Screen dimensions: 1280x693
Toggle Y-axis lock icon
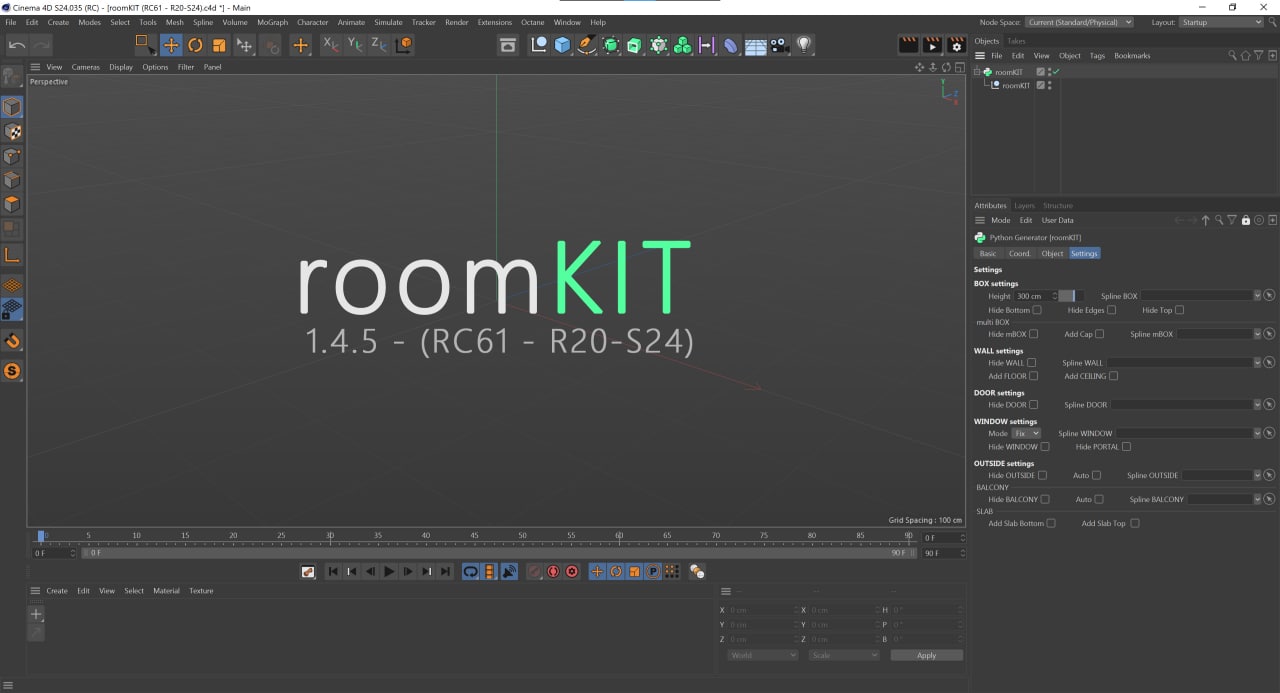pos(355,45)
